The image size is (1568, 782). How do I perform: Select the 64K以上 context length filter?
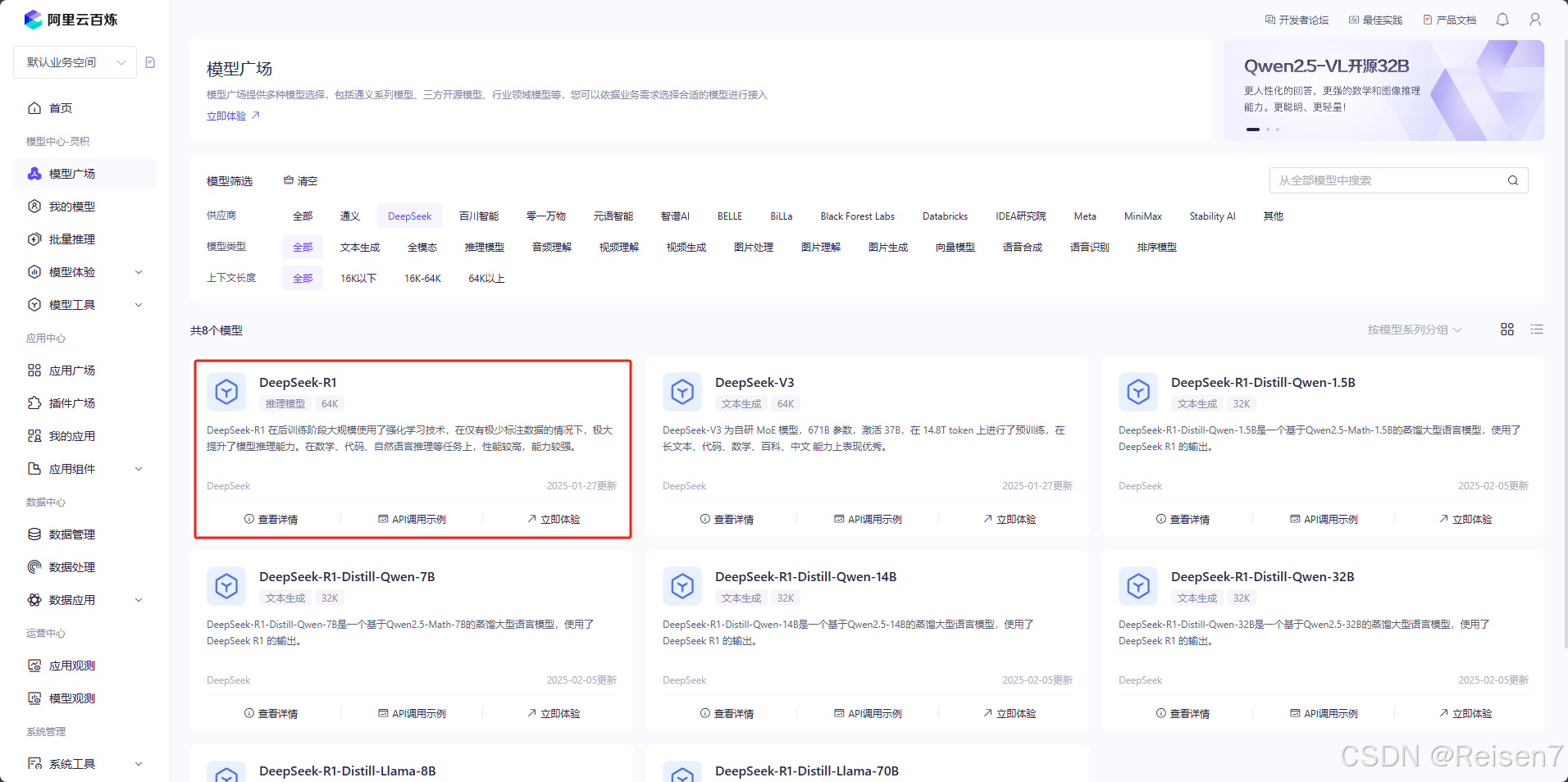click(x=486, y=279)
